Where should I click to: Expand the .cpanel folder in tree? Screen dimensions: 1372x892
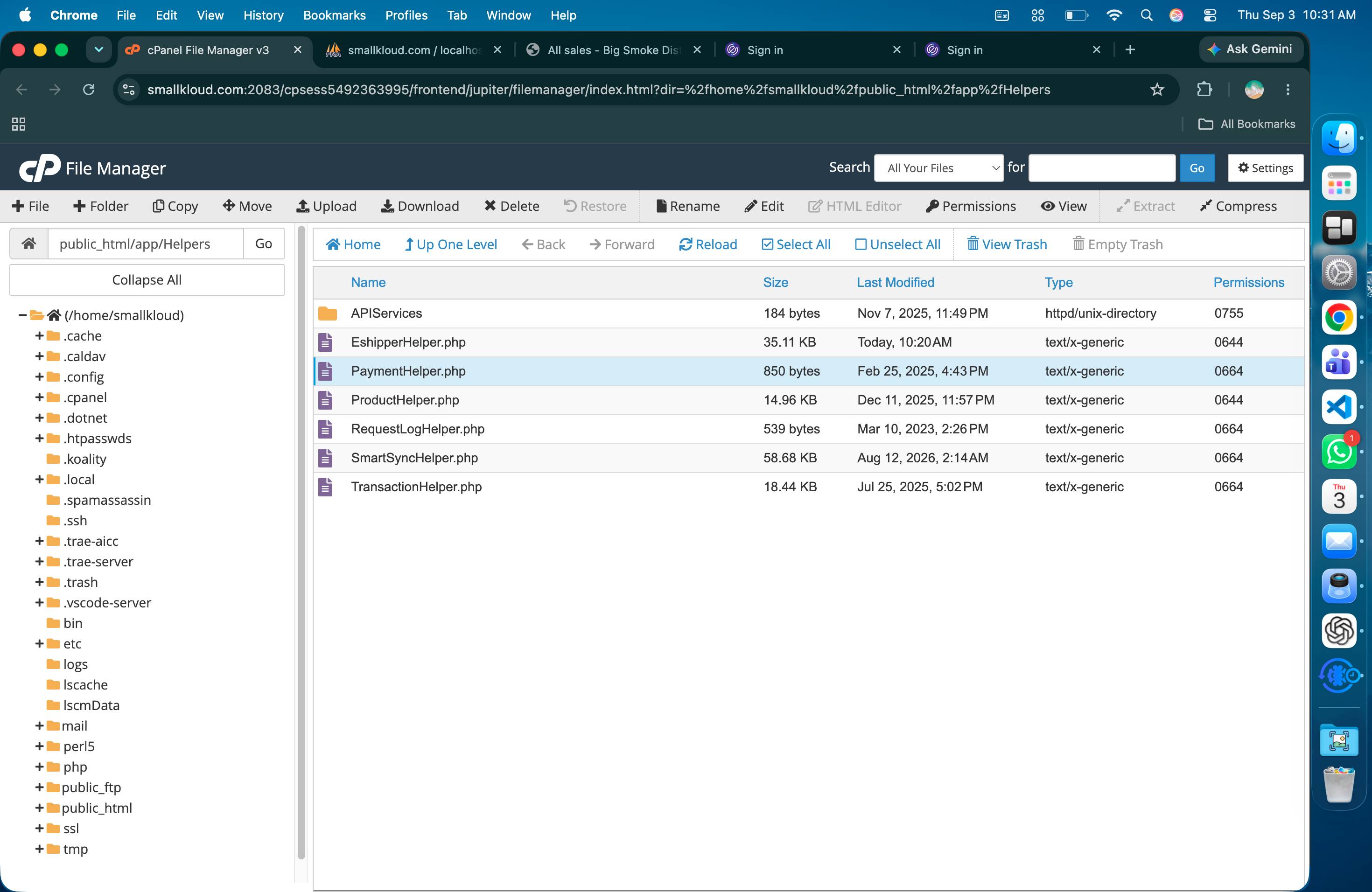(39, 397)
